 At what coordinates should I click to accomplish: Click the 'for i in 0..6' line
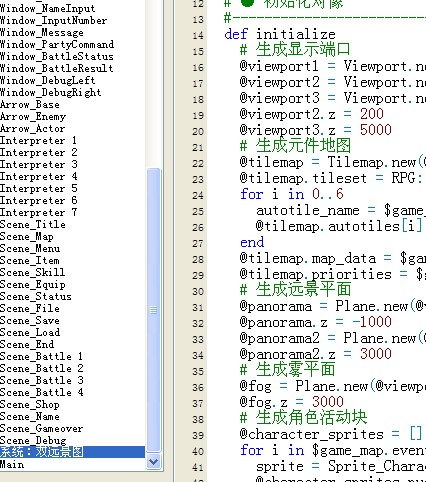(292, 194)
